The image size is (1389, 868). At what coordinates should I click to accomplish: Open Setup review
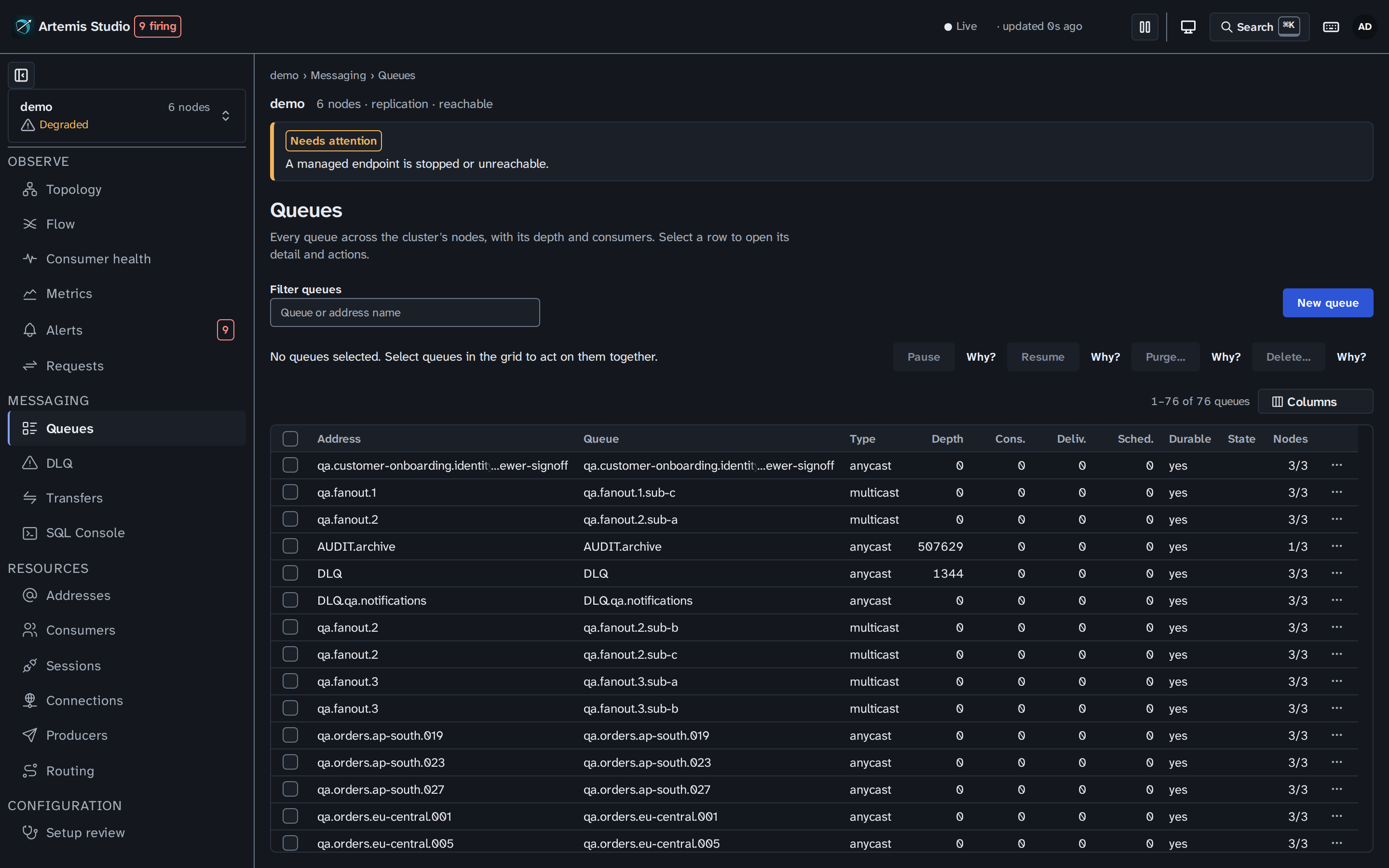127,832
